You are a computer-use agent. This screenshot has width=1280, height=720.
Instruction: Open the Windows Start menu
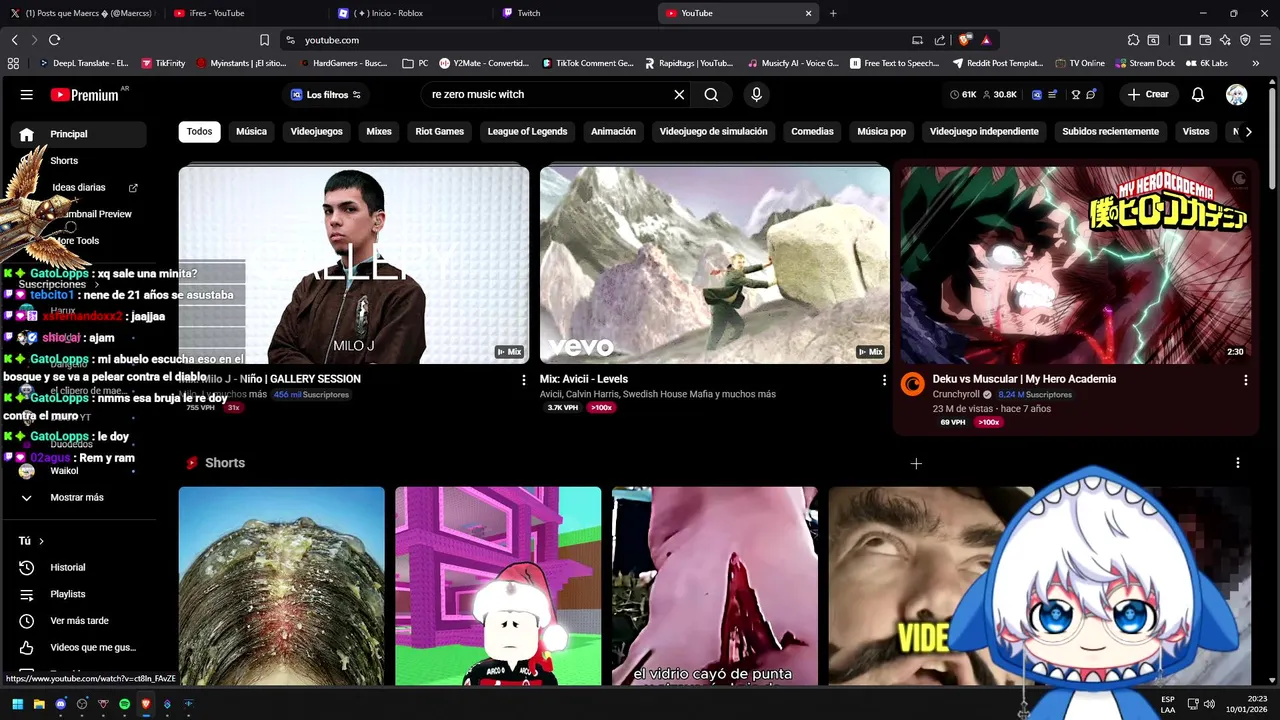17,704
